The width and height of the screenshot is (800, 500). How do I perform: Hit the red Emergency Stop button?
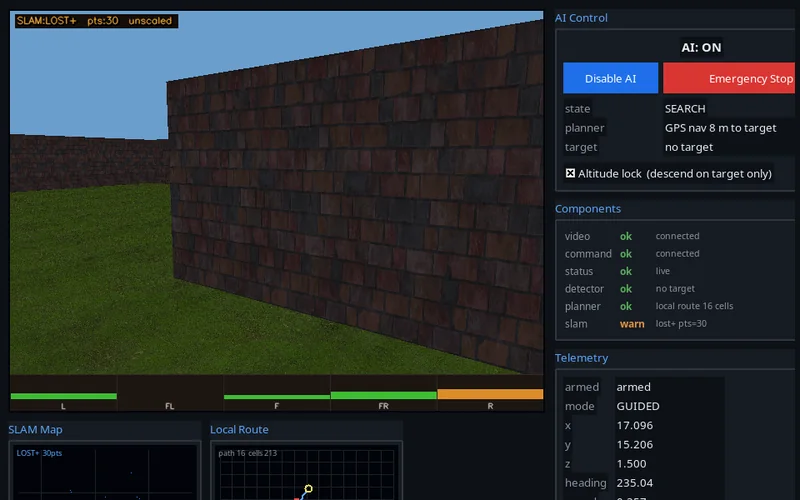731,78
